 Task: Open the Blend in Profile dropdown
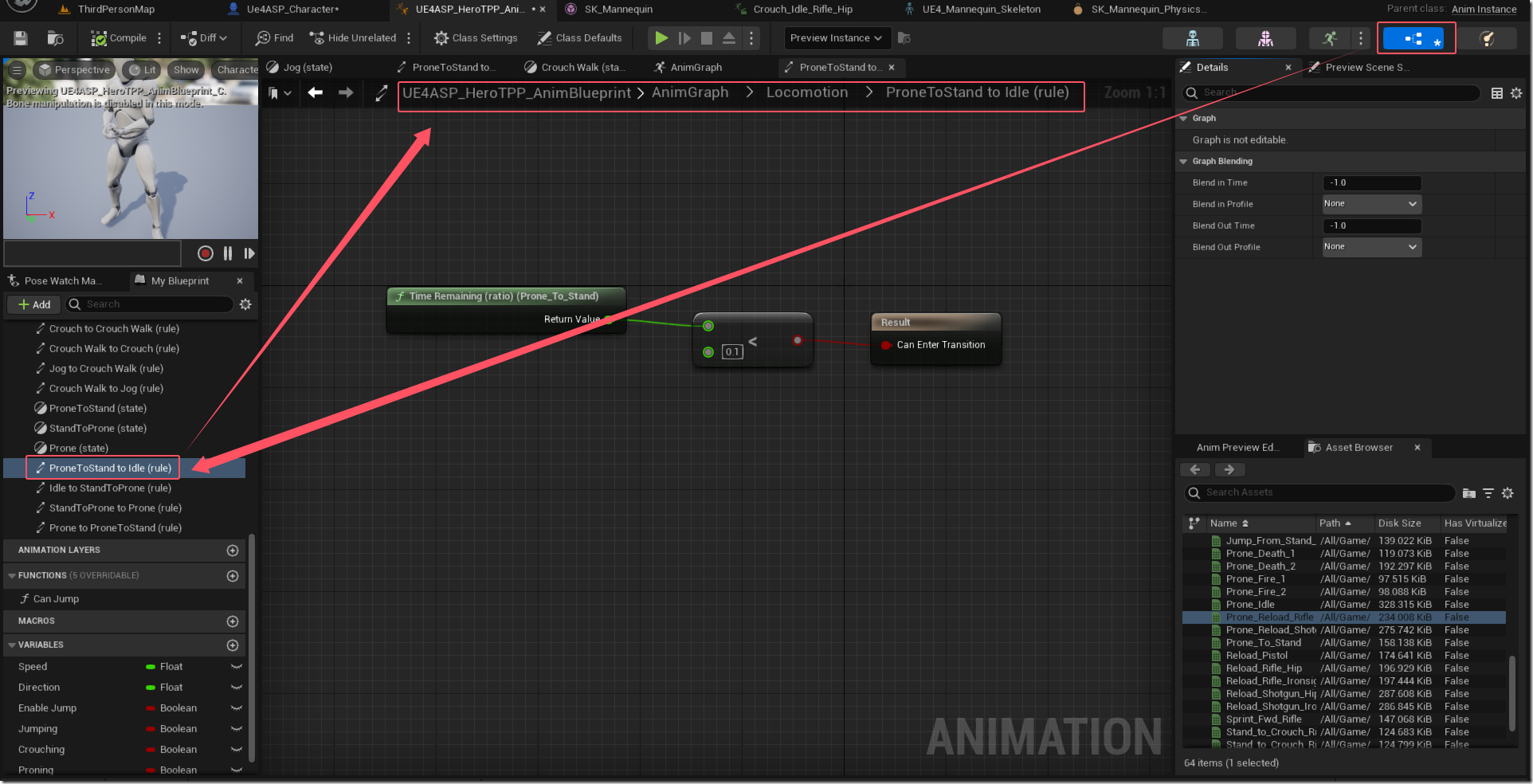coord(1371,204)
